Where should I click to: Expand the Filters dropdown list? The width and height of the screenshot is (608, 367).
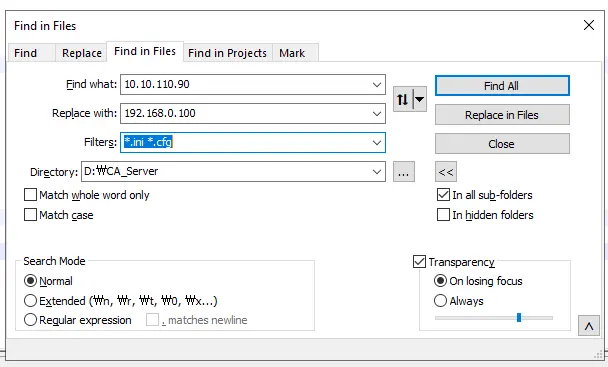click(377, 142)
